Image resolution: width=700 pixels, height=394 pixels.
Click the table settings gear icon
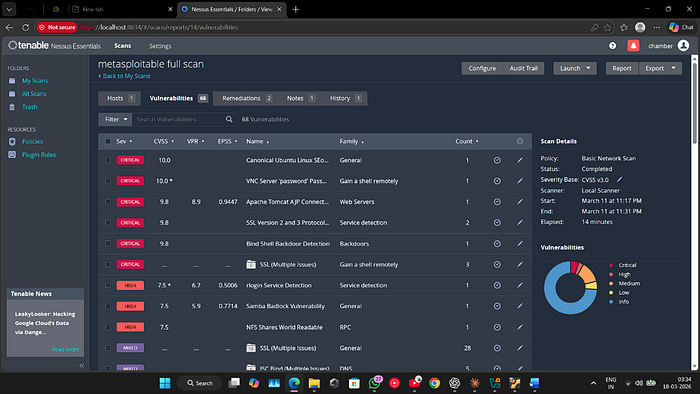pyautogui.click(x=520, y=141)
